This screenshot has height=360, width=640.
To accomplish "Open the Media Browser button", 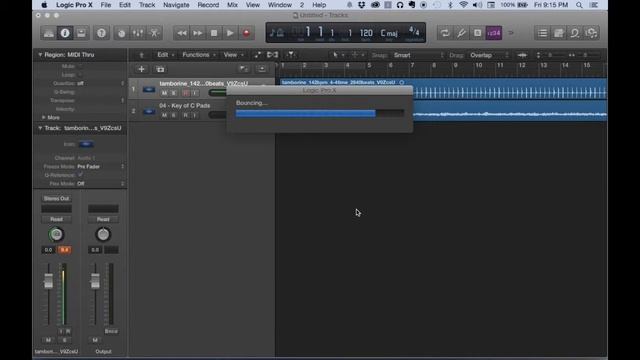I will click(x=591, y=33).
